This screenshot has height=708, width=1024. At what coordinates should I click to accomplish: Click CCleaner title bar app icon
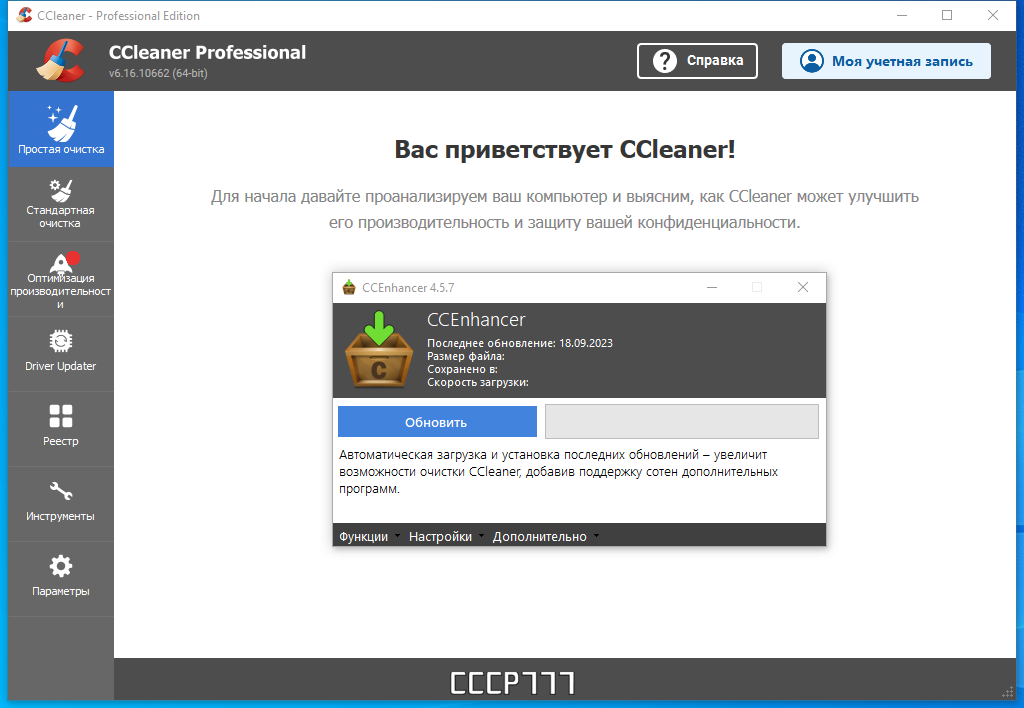tap(25, 15)
